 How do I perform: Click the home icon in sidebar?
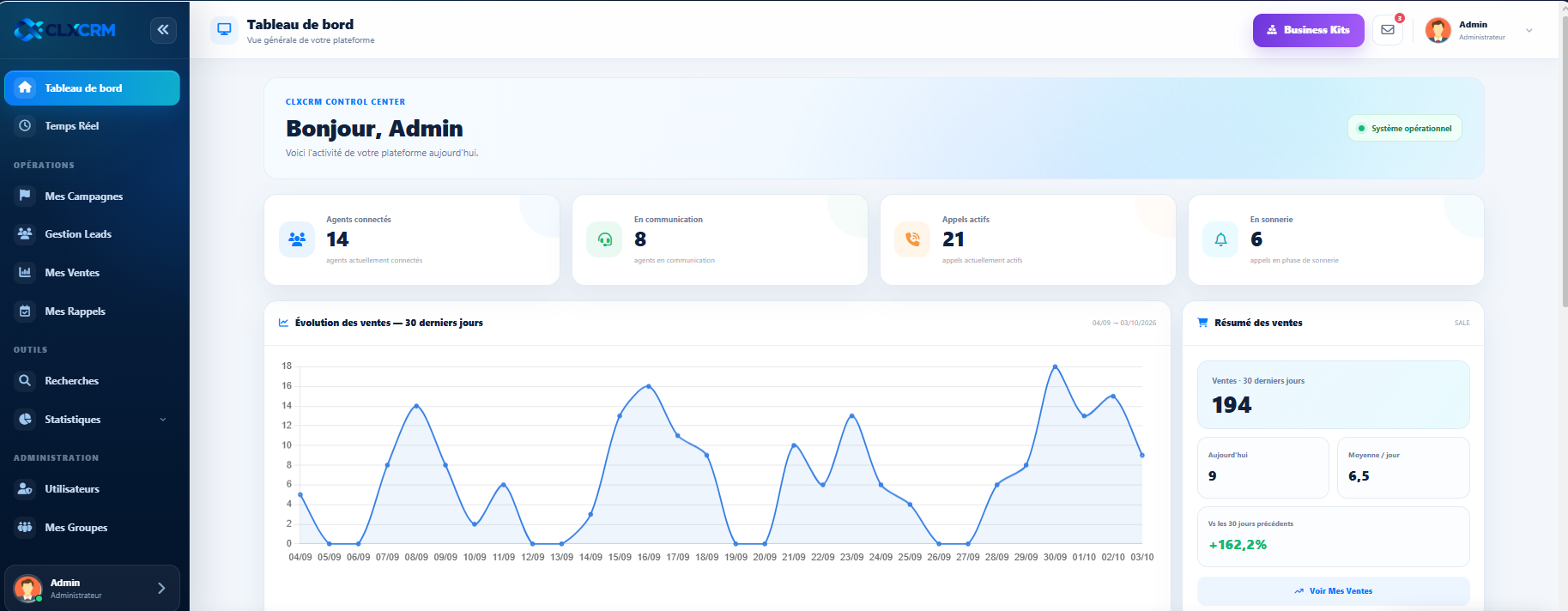pyautogui.click(x=25, y=88)
